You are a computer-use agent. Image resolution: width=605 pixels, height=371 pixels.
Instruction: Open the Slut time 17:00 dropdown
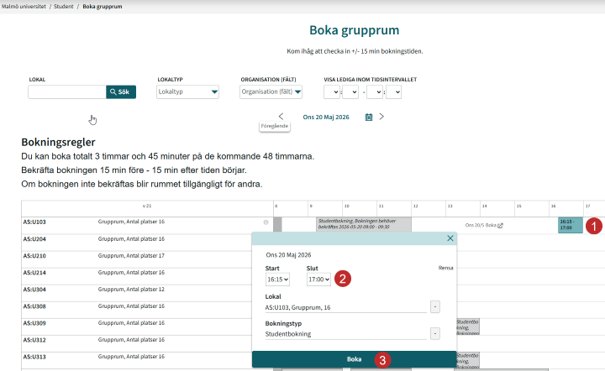319,279
